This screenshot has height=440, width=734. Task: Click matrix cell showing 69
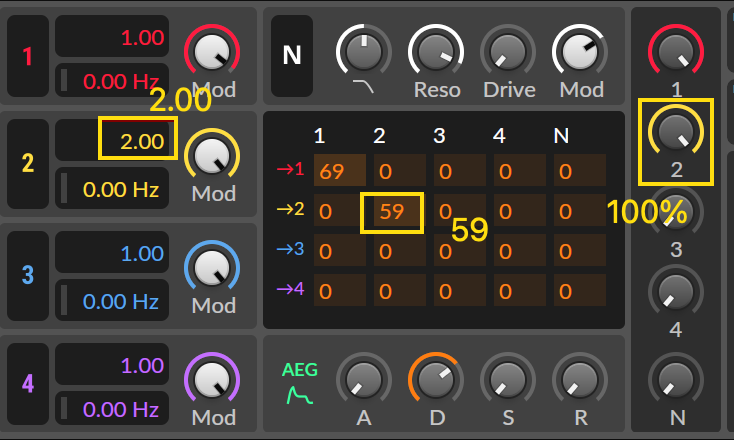(340, 170)
